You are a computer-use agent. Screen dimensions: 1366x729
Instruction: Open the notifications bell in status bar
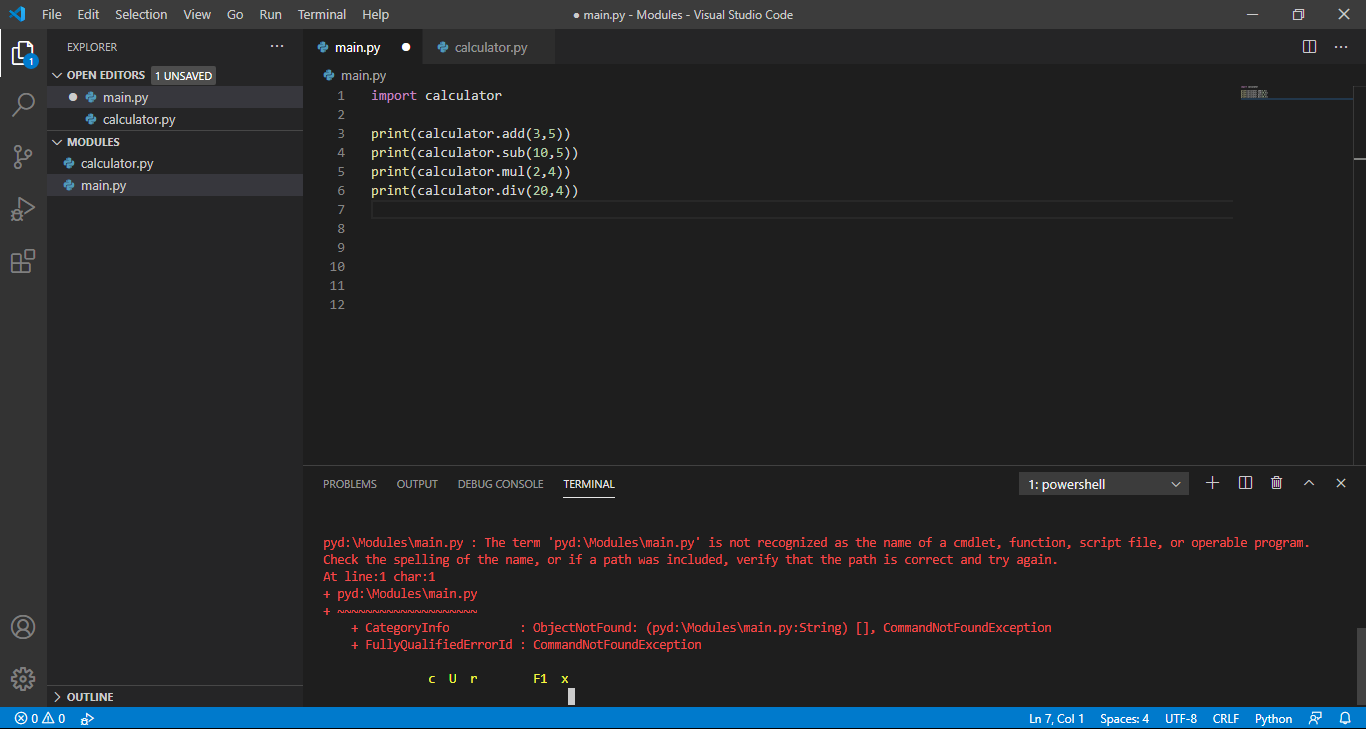(x=1345, y=718)
